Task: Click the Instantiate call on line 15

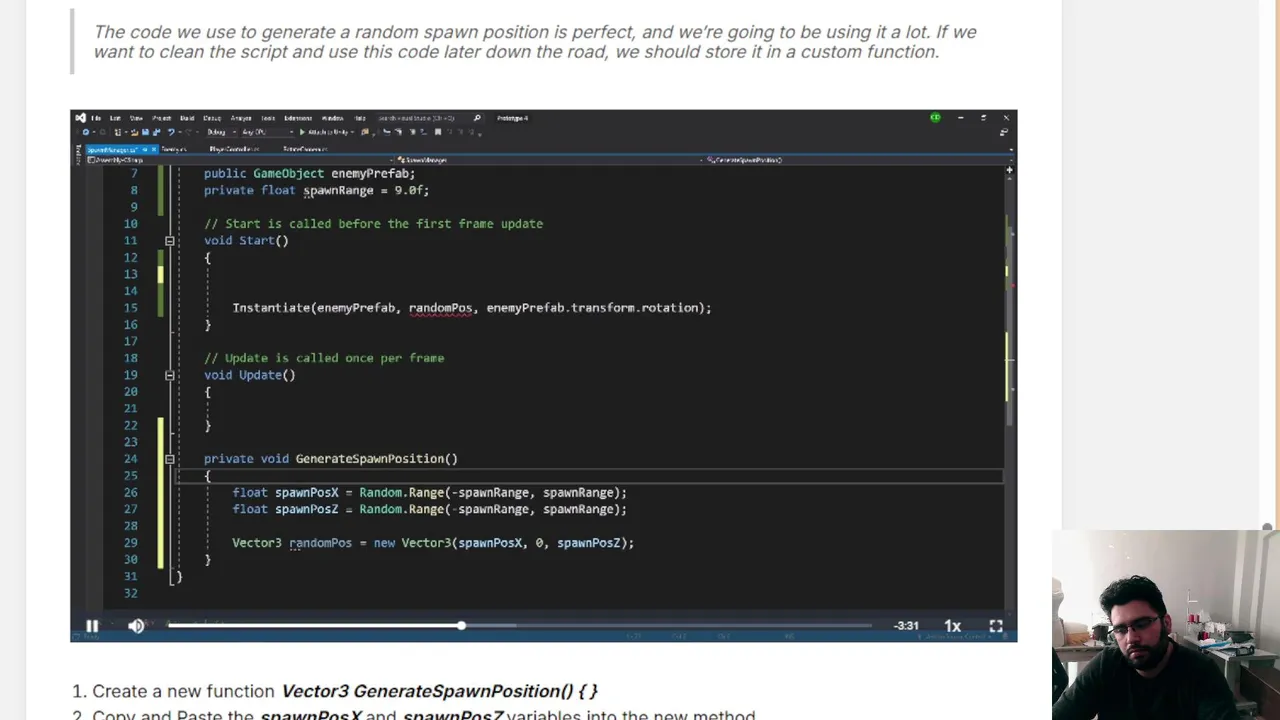Action: click(x=271, y=308)
